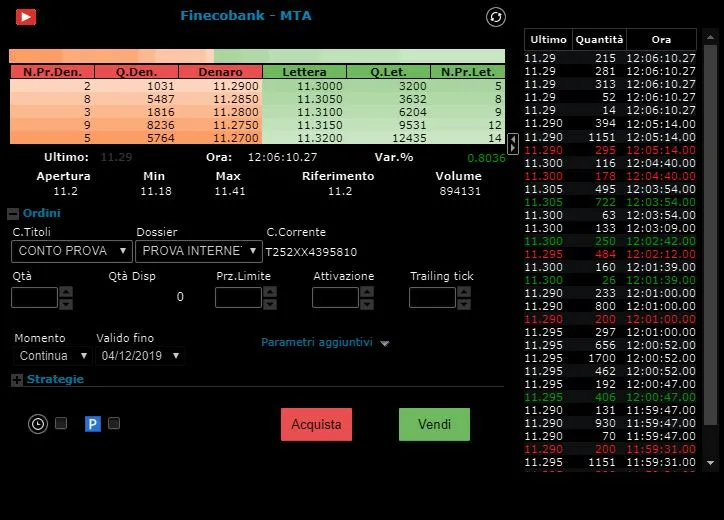Open the Valido fino date dropdown
This screenshot has width=724, height=520.
[x=140, y=356]
